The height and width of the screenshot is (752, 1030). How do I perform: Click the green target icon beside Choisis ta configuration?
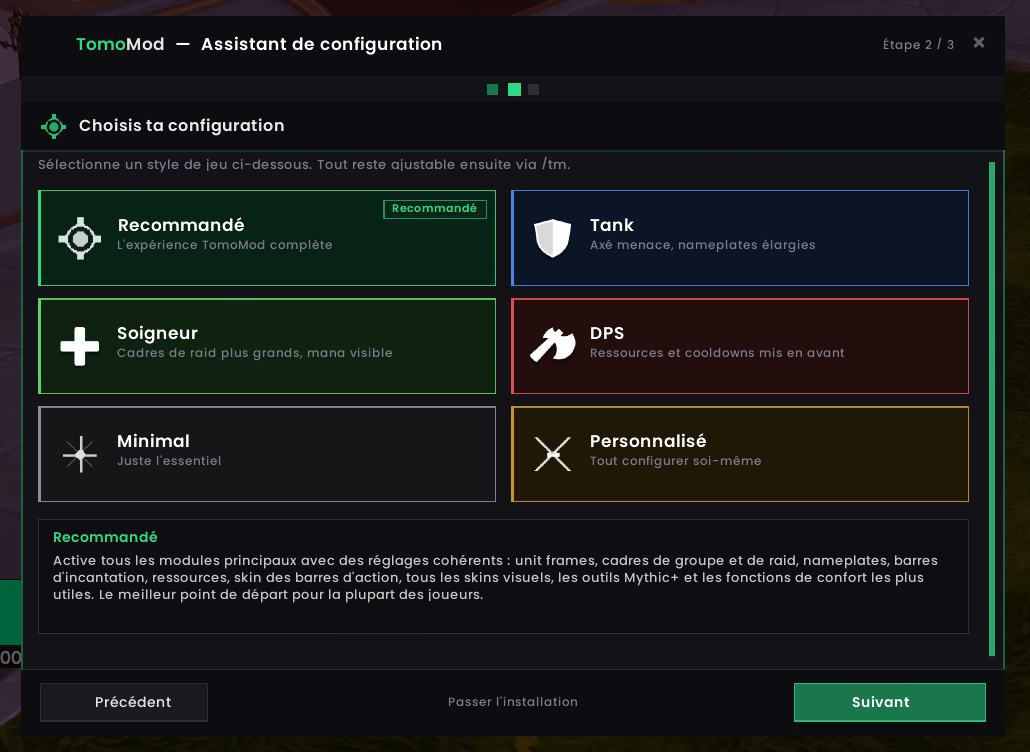pos(53,126)
